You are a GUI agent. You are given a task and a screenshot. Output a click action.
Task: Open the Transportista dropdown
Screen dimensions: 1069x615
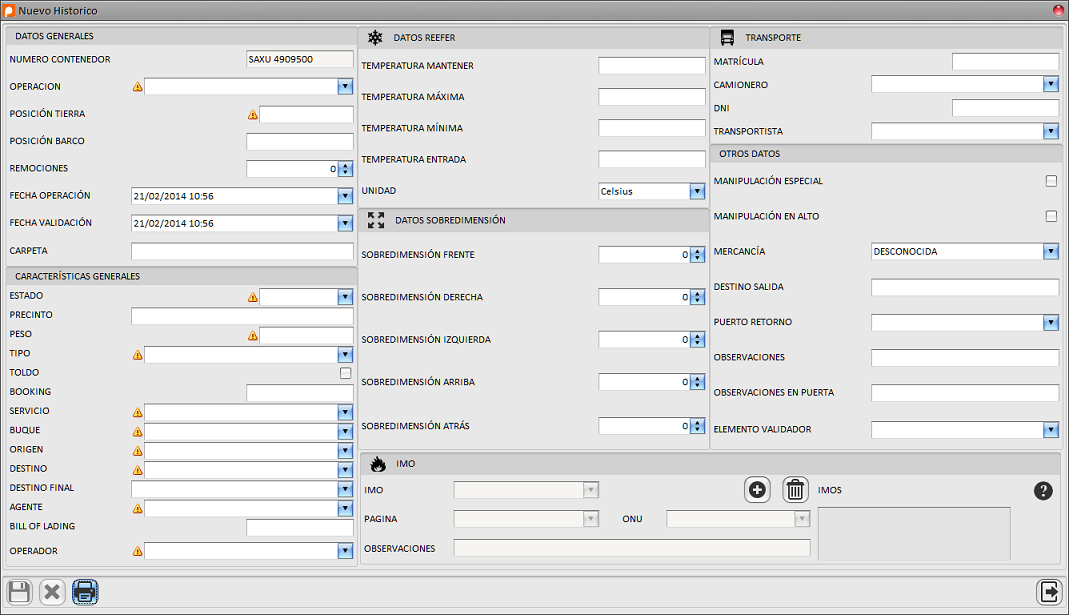point(1051,131)
